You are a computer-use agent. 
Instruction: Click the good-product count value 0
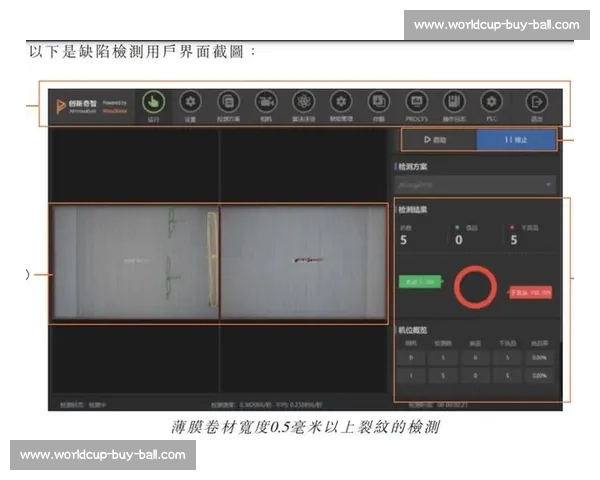[x=459, y=240]
